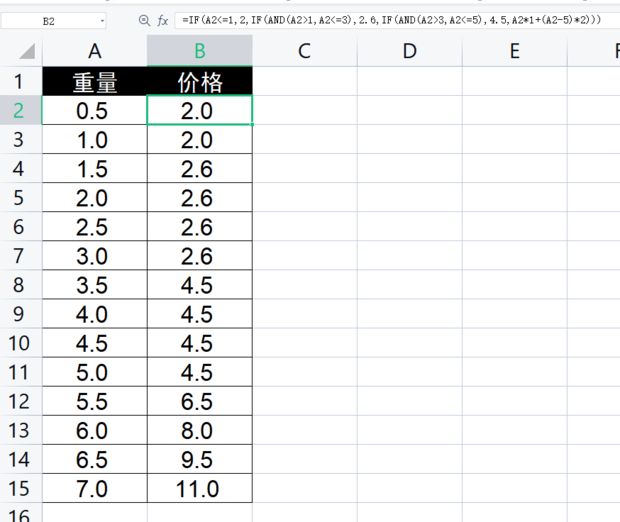
Task: Click cell A9 with value 4.0
Action: [x=95, y=314]
